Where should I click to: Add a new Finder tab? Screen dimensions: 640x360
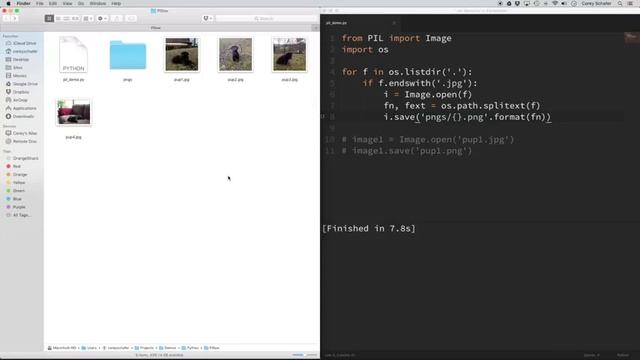[x=316, y=28]
